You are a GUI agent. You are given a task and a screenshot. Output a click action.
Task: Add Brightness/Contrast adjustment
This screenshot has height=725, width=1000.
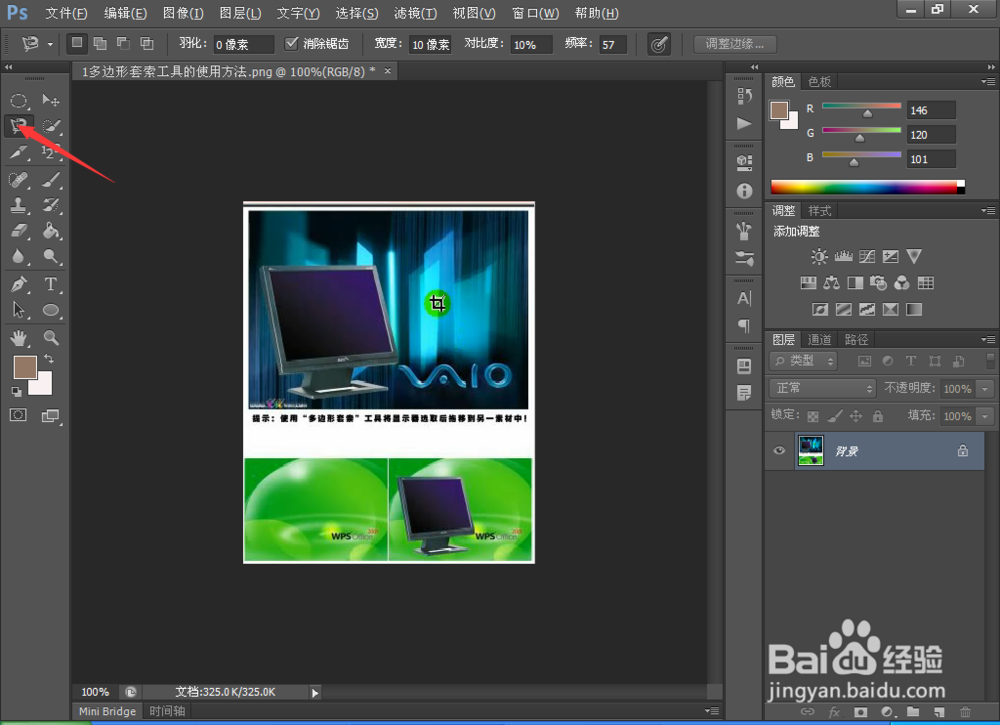pyautogui.click(x=819, y=256)
